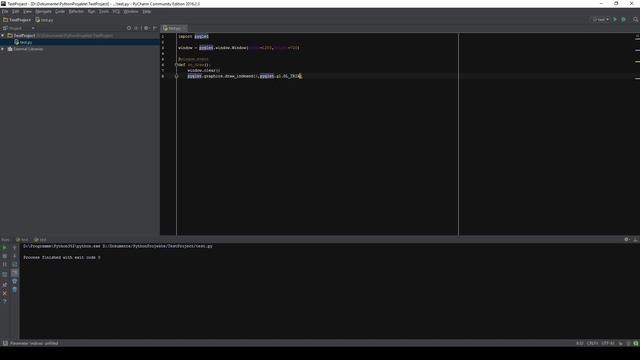Open the Edit menu

click(x=16, y=11)
